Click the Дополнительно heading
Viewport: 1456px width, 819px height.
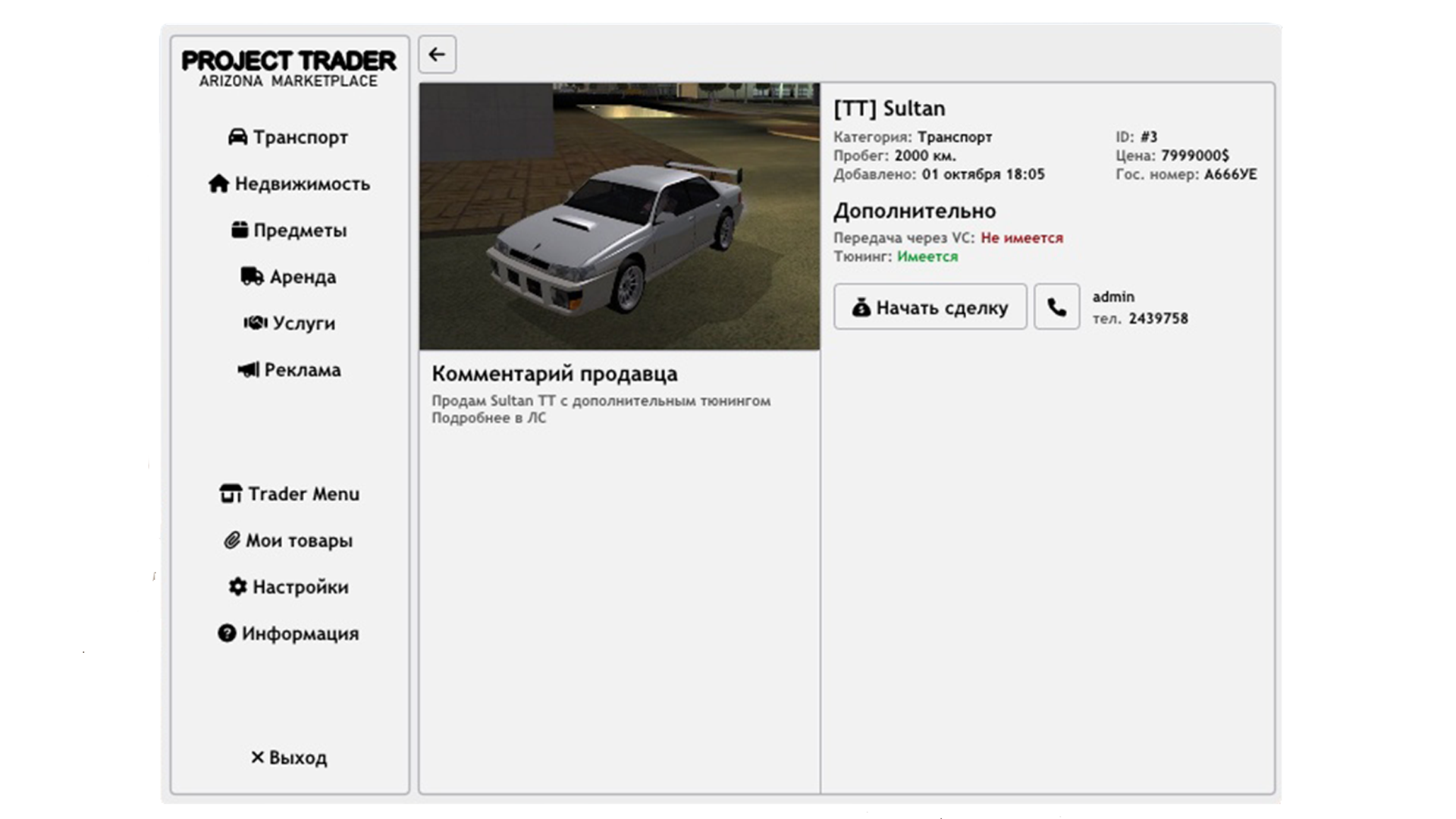pyautogui.click(x=915, y=211)
